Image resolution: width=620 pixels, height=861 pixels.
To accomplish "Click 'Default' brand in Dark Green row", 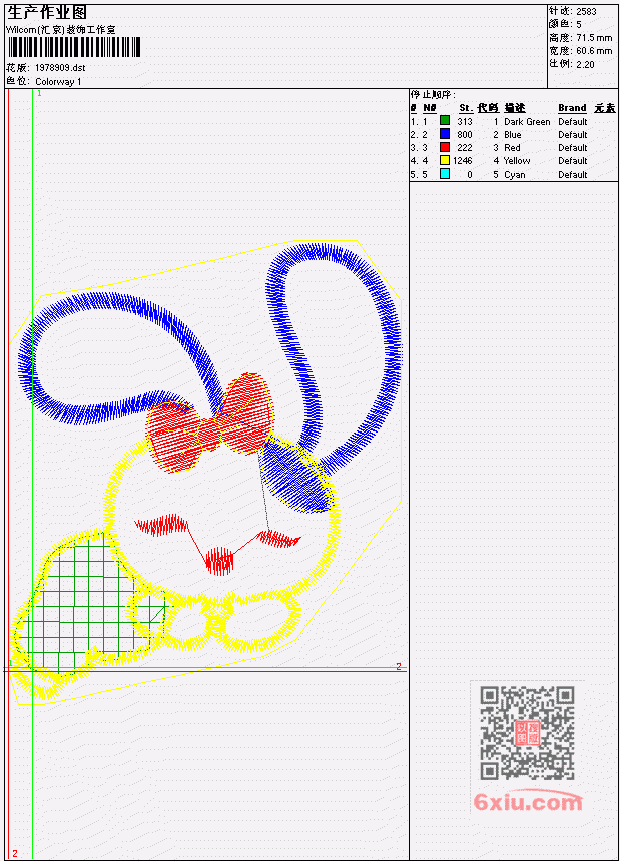I will tap(572, 121).
